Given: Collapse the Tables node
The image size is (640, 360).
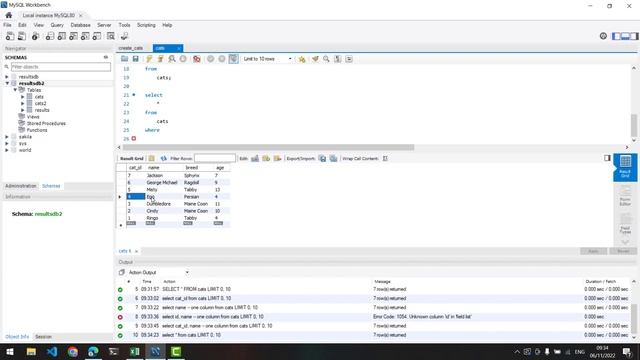Looking at the screenshot, I should pos(15,90).
